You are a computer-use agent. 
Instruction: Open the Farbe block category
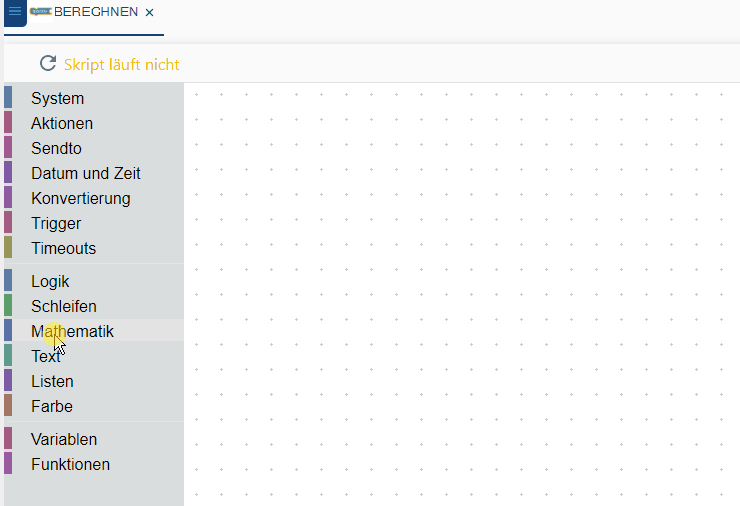click(94, 406)
